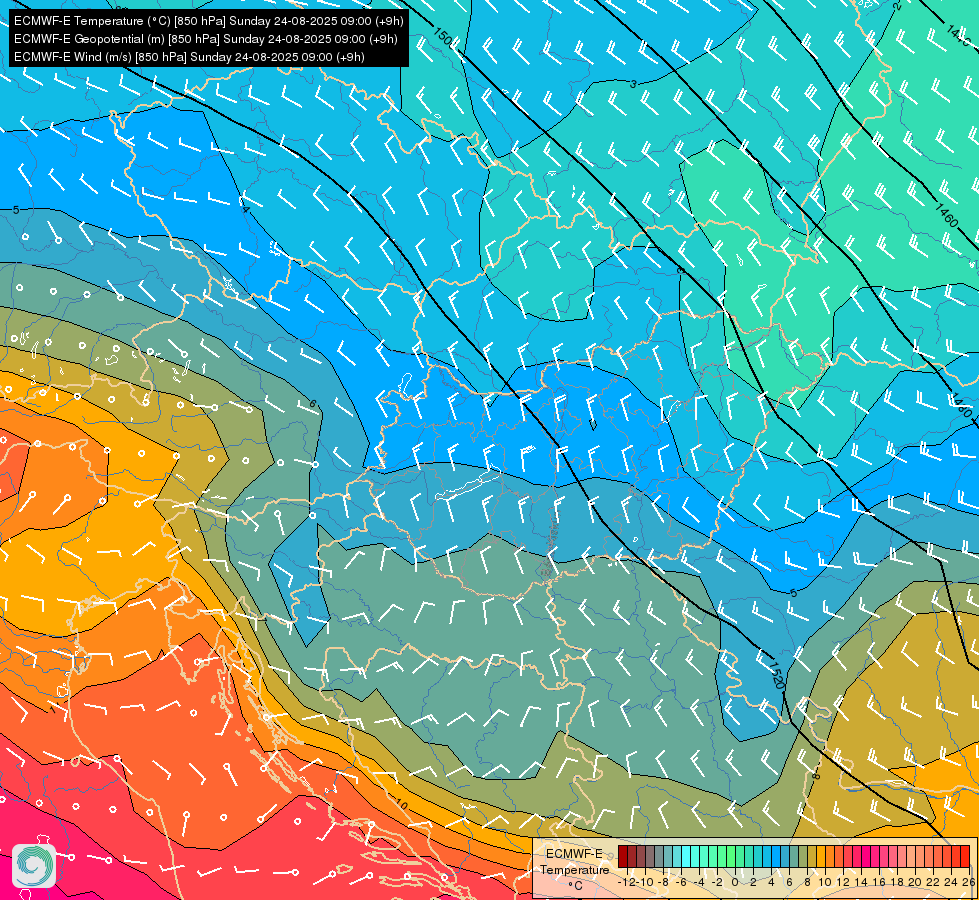Image resolution: width=979 pixels, height=900 pixels.
Task: Click the 12 tick label on the legend
Action: [844, 882]
